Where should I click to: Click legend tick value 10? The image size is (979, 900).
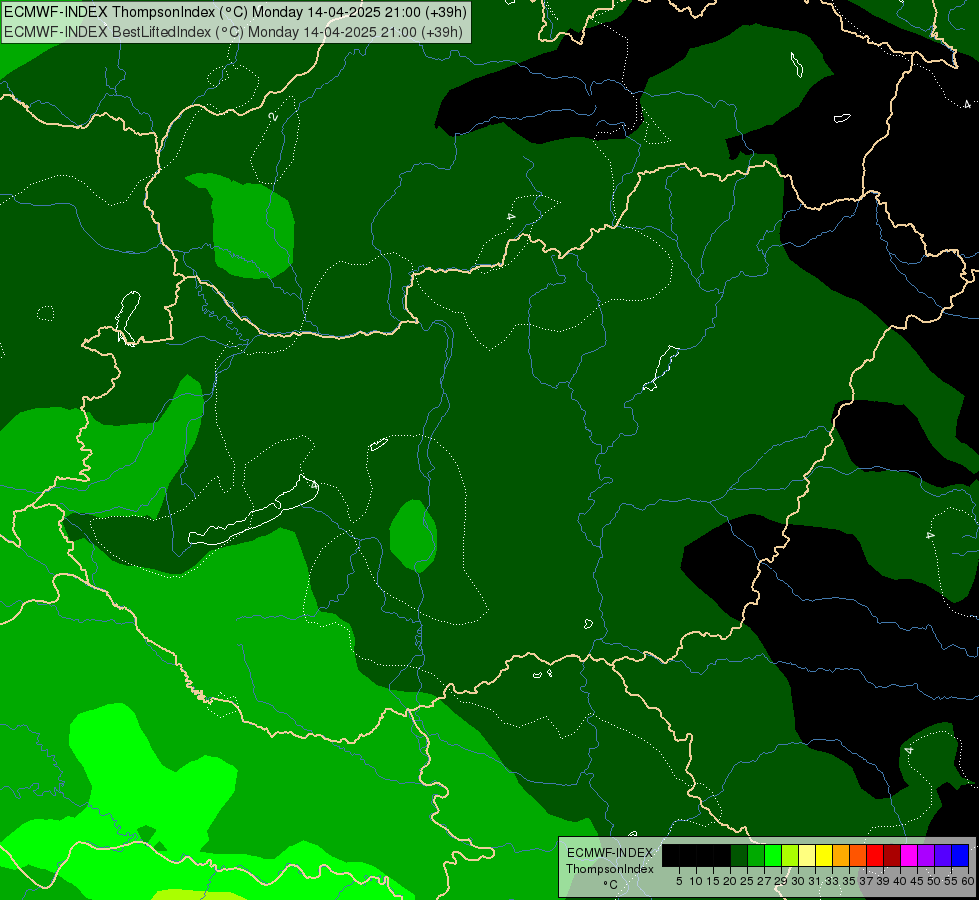[696, 881]
